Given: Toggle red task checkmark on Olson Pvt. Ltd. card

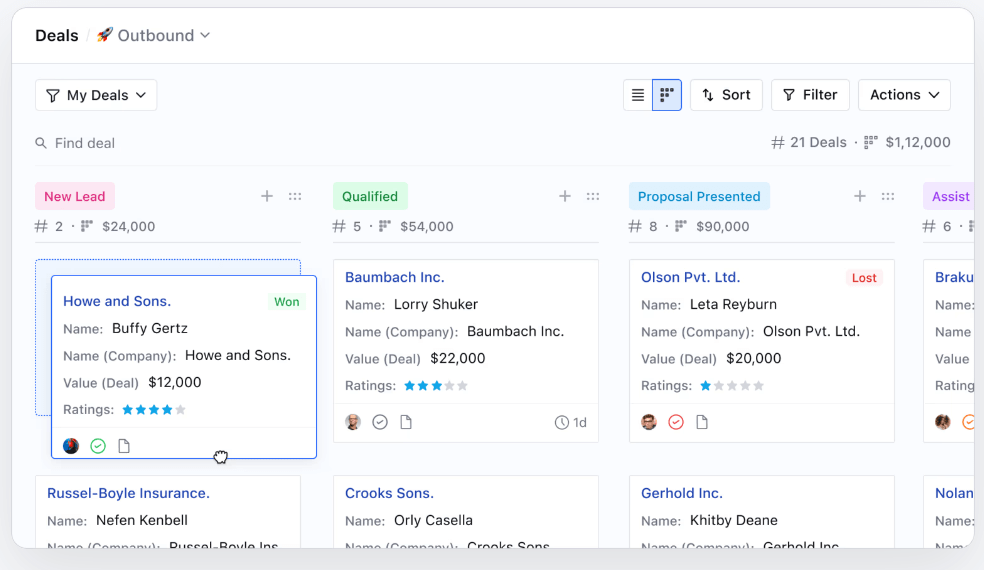Looking at the screenshot, I should (676, 422).
